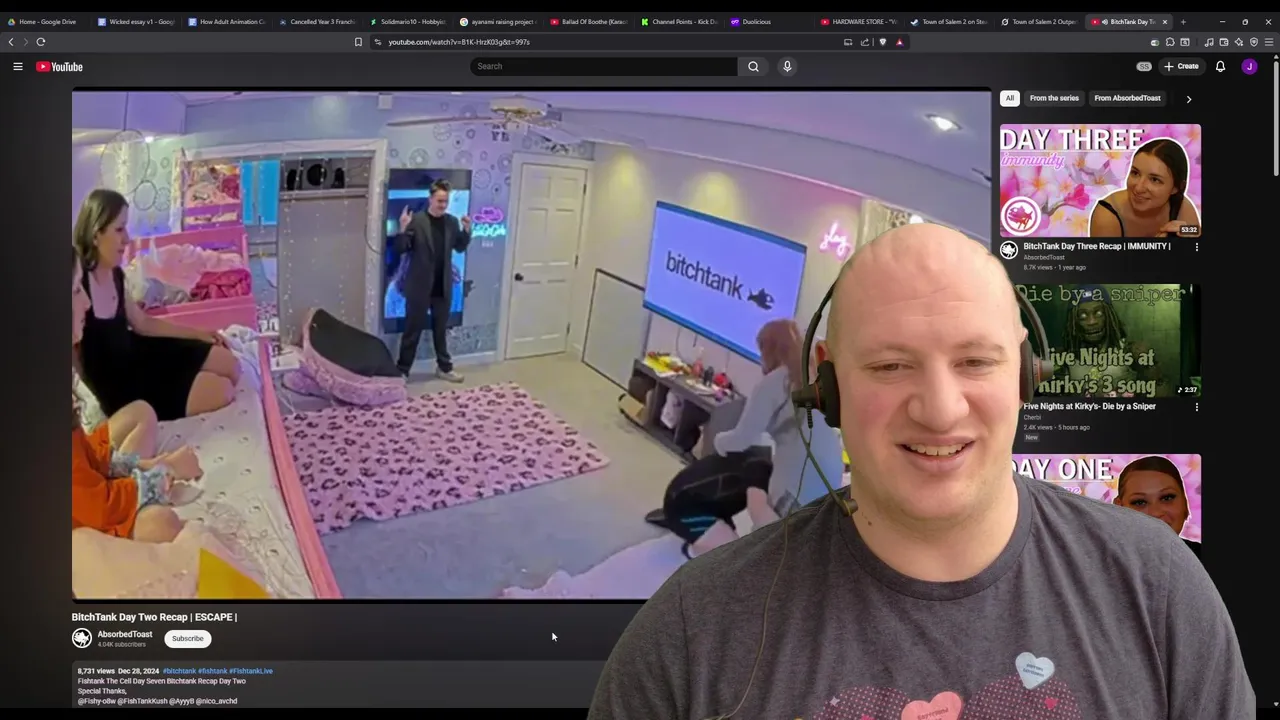
Task: Show more filter chips with right chevron
Action: (1188, 99)
